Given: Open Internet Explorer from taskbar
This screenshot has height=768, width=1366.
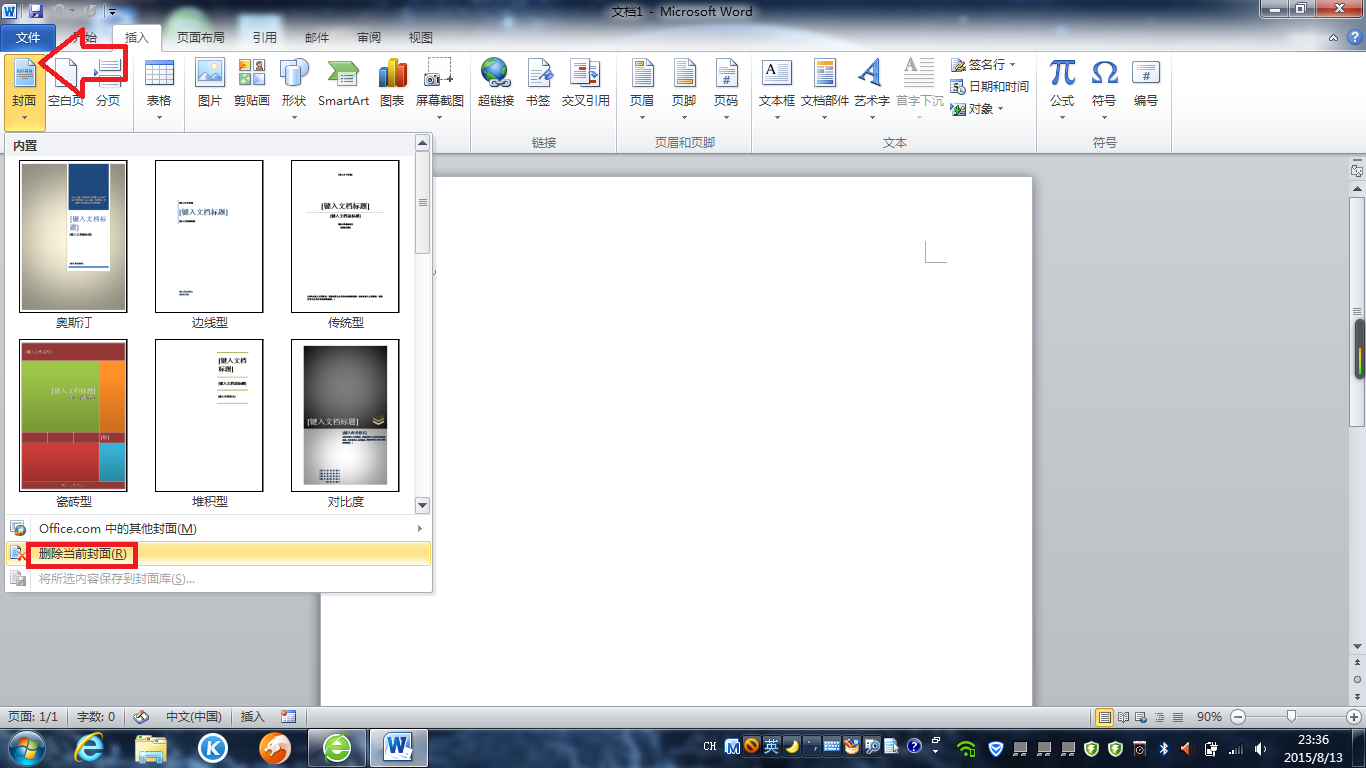Looking at the screenshot, I should [x=89, y=747].
